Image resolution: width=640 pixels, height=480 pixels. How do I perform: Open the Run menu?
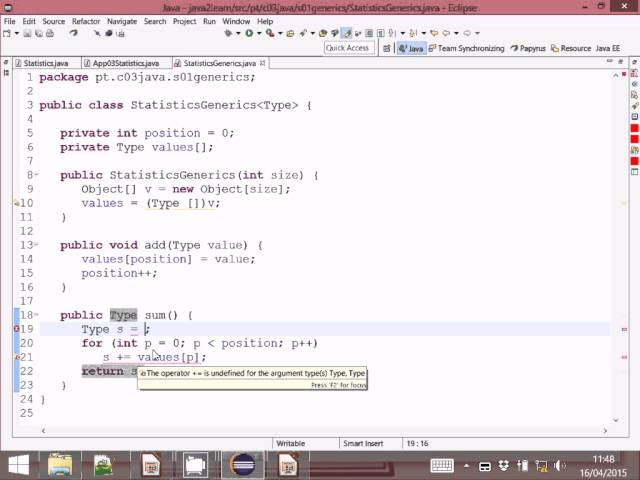pyautogui.click(x=209, y=21)
